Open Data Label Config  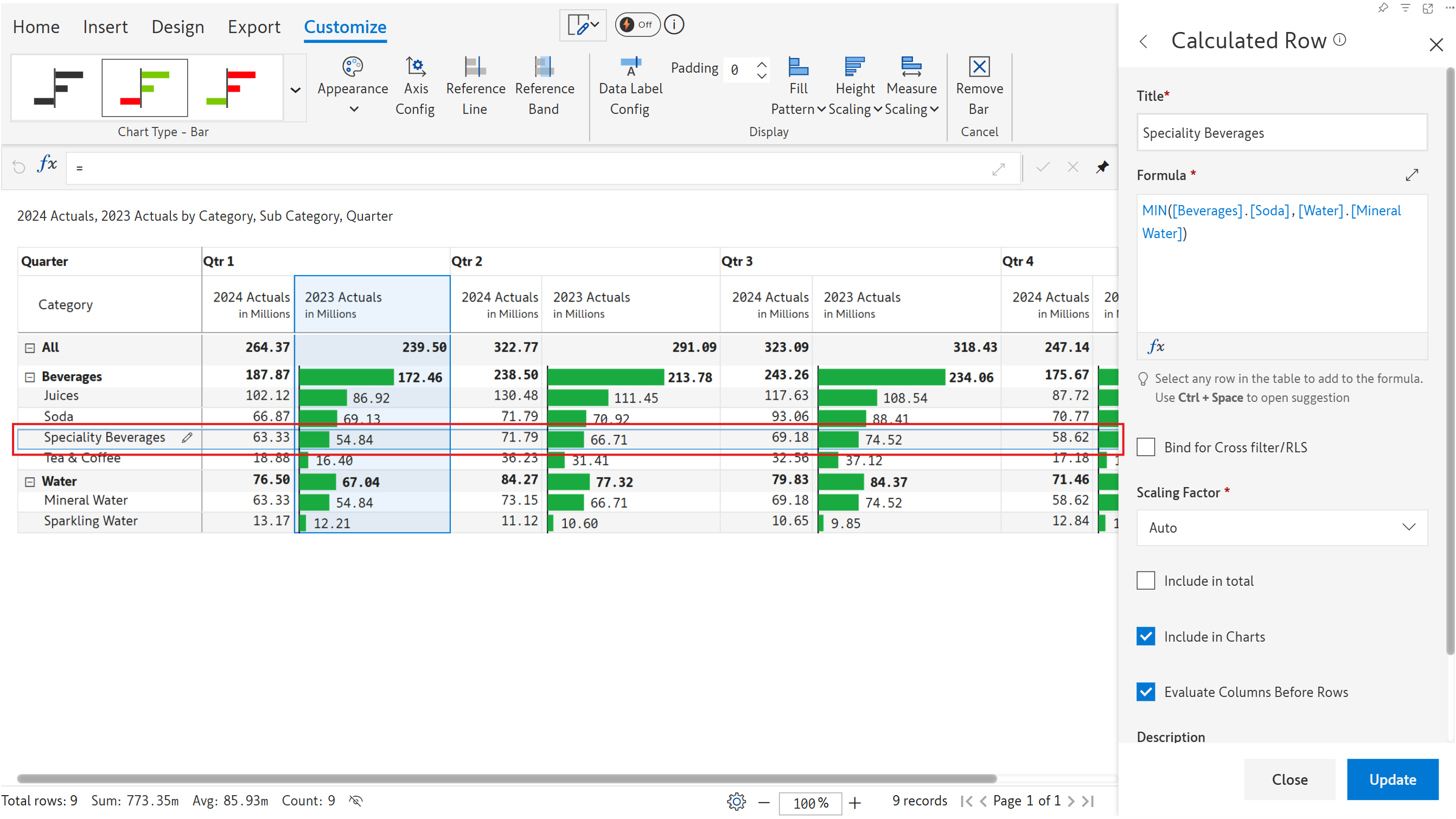point(630,67)
